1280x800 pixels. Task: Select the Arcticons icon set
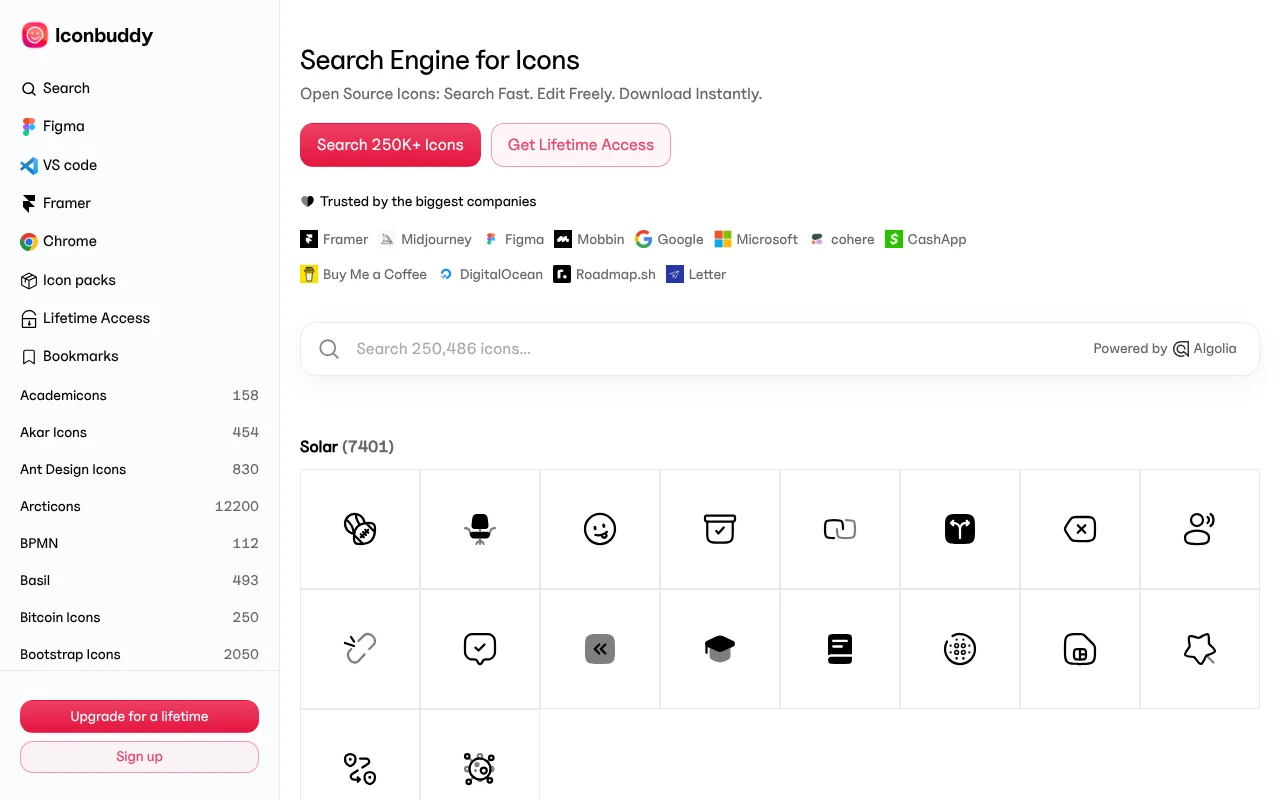point(139,506)
